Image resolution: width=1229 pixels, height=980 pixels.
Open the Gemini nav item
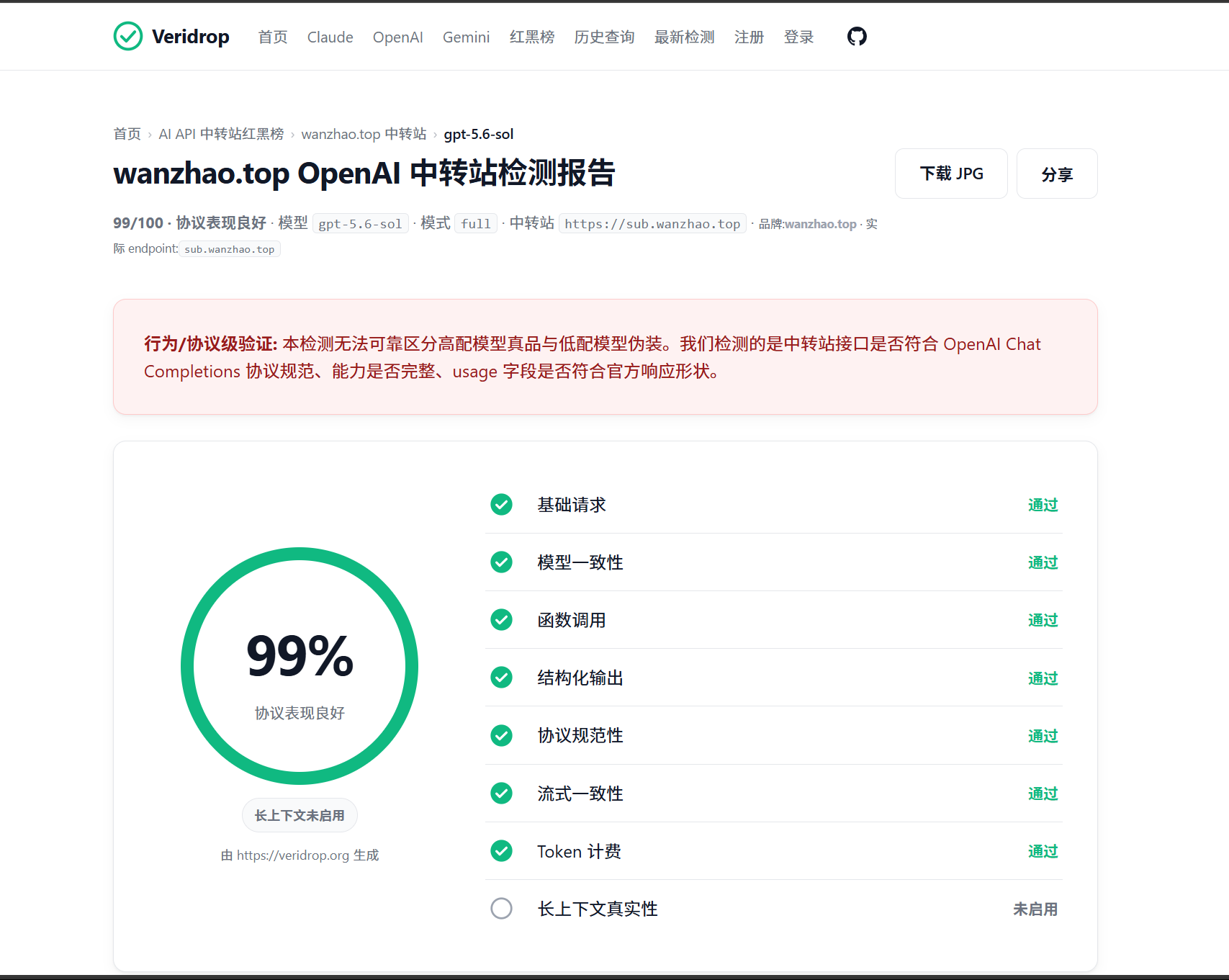pyautogui.click(x=466, y=37)
